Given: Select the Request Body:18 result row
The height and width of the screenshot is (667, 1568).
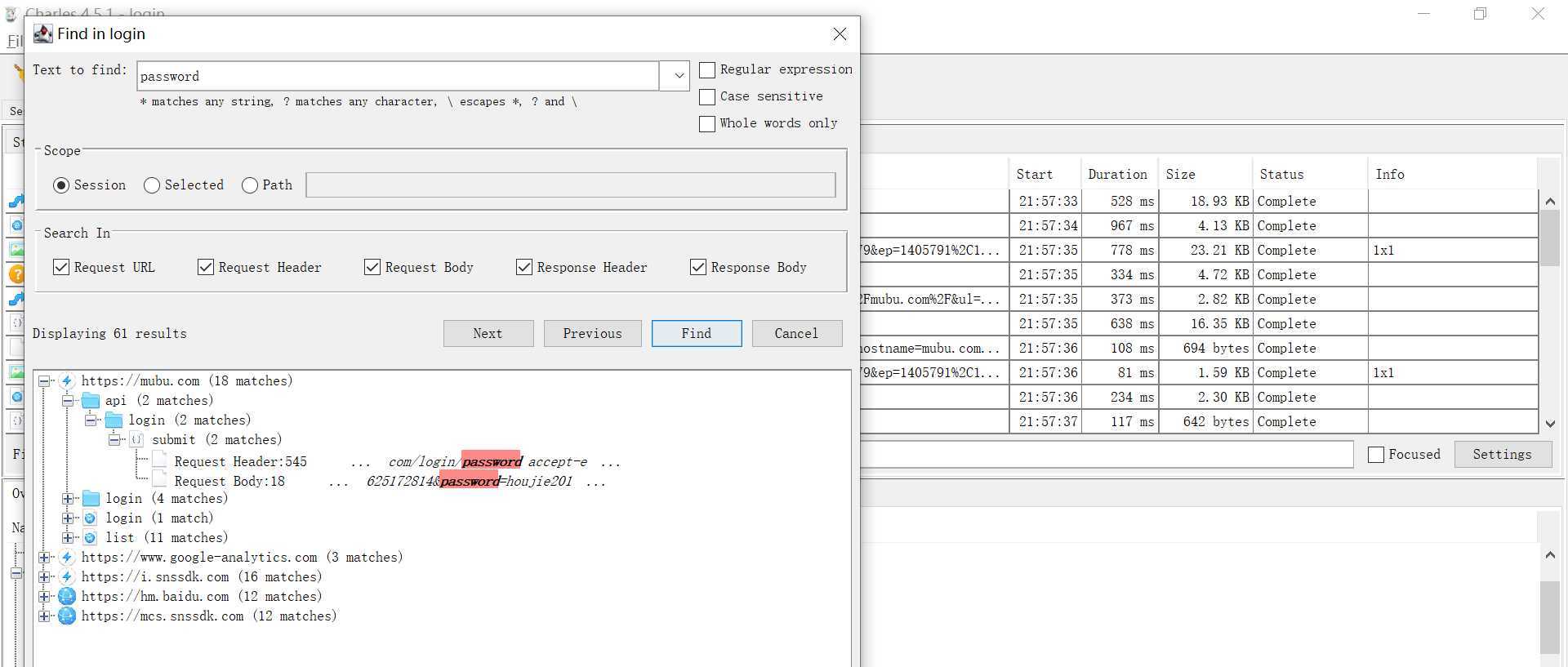Looking at the screenshot, I should pyautogui.click(x=379, y=481).
